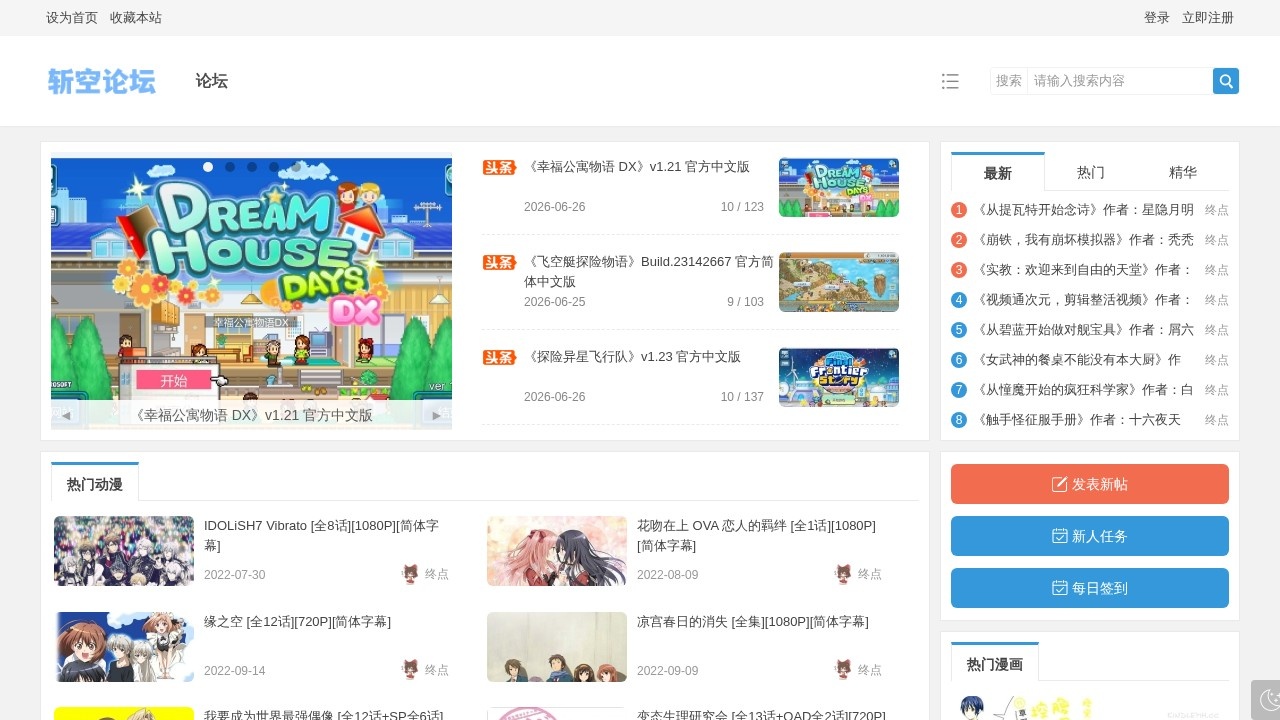The height and width of the screenshot is (720, 1280).
Task: Open 凉宫春日的消失 [全集][1080P] post title
Action: pos(752,621)
